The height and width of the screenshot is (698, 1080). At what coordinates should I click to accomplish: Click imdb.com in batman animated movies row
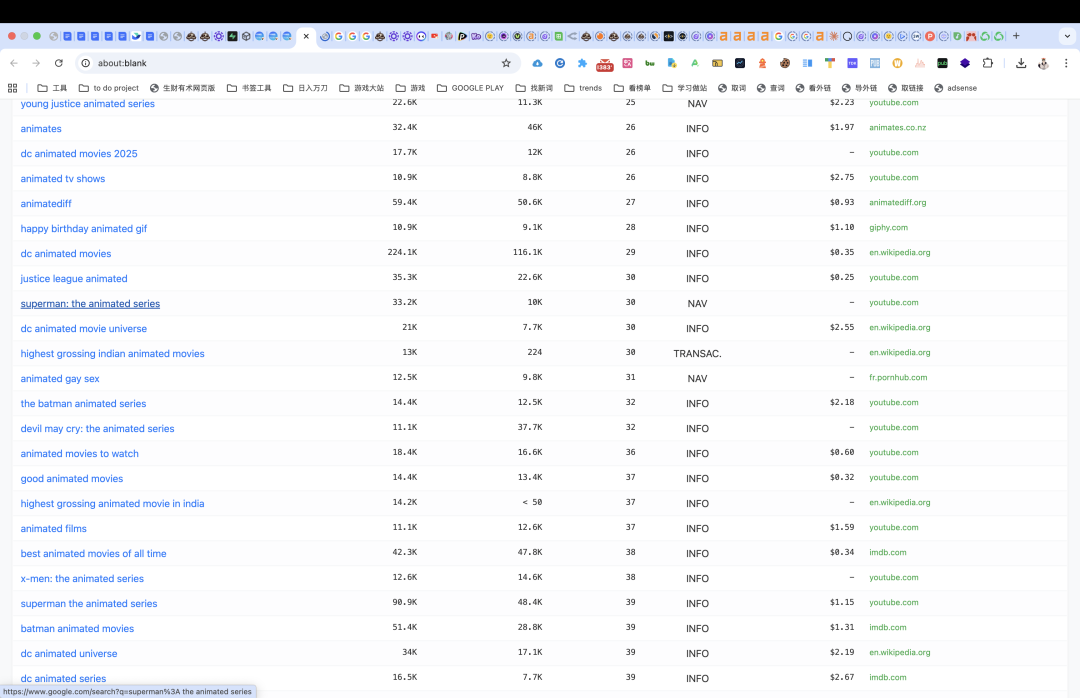click(888, 627)
